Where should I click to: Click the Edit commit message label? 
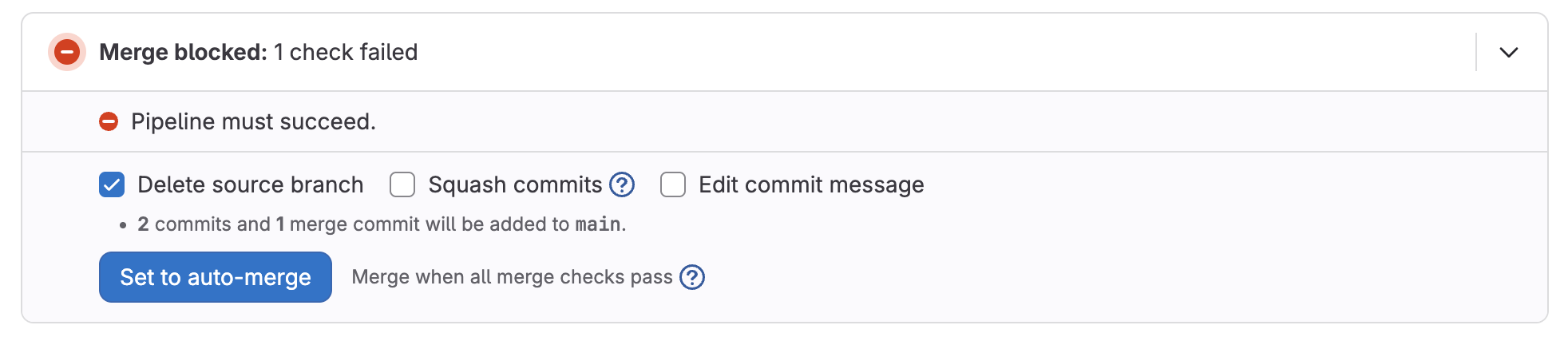point(811,184)
